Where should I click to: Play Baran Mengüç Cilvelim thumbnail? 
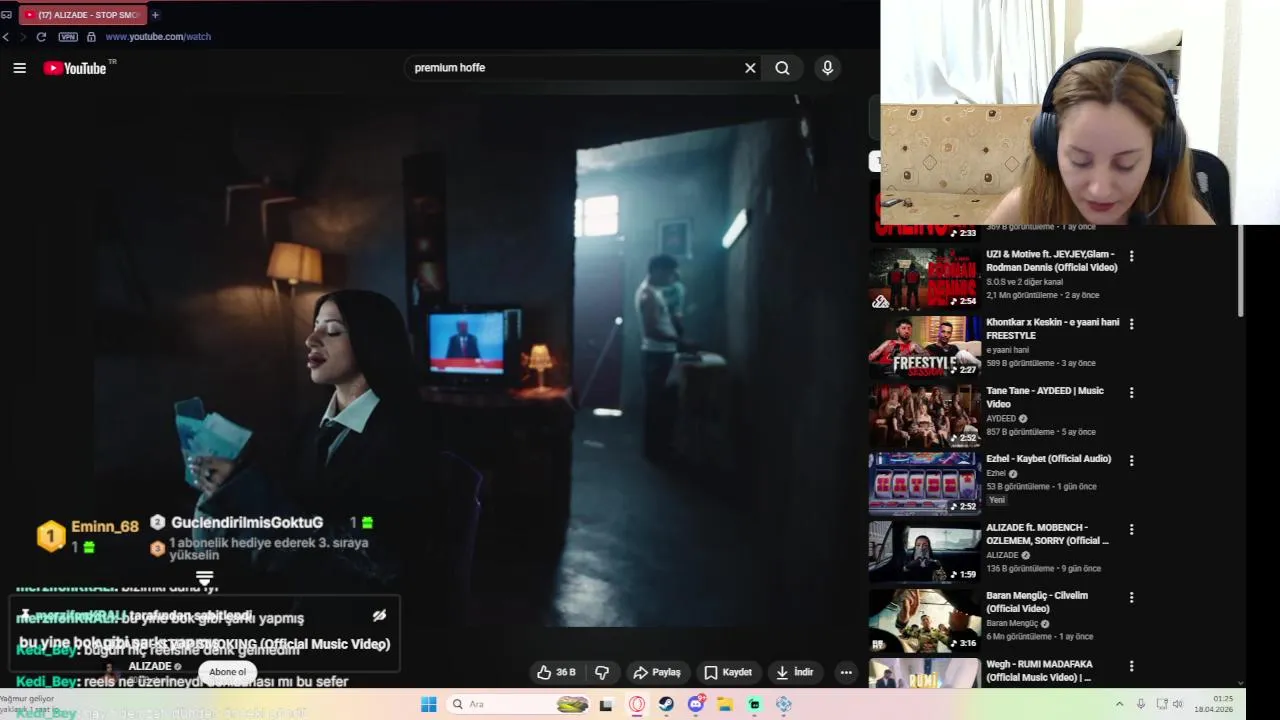coord(924,619)
